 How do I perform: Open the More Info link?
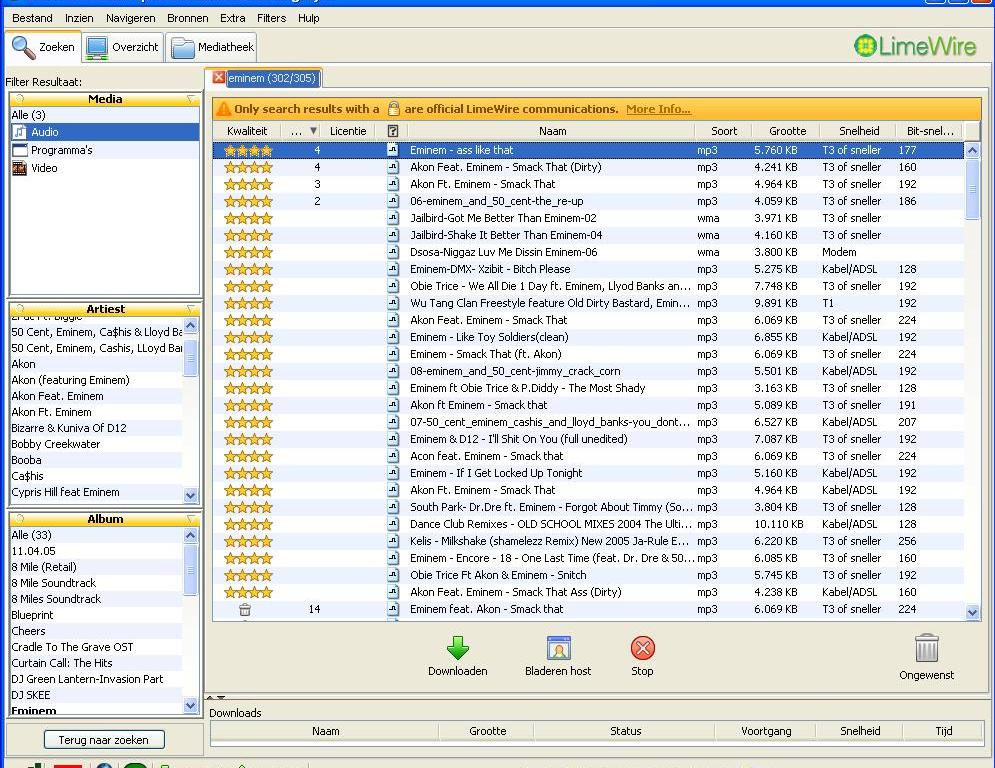[658, 109]
